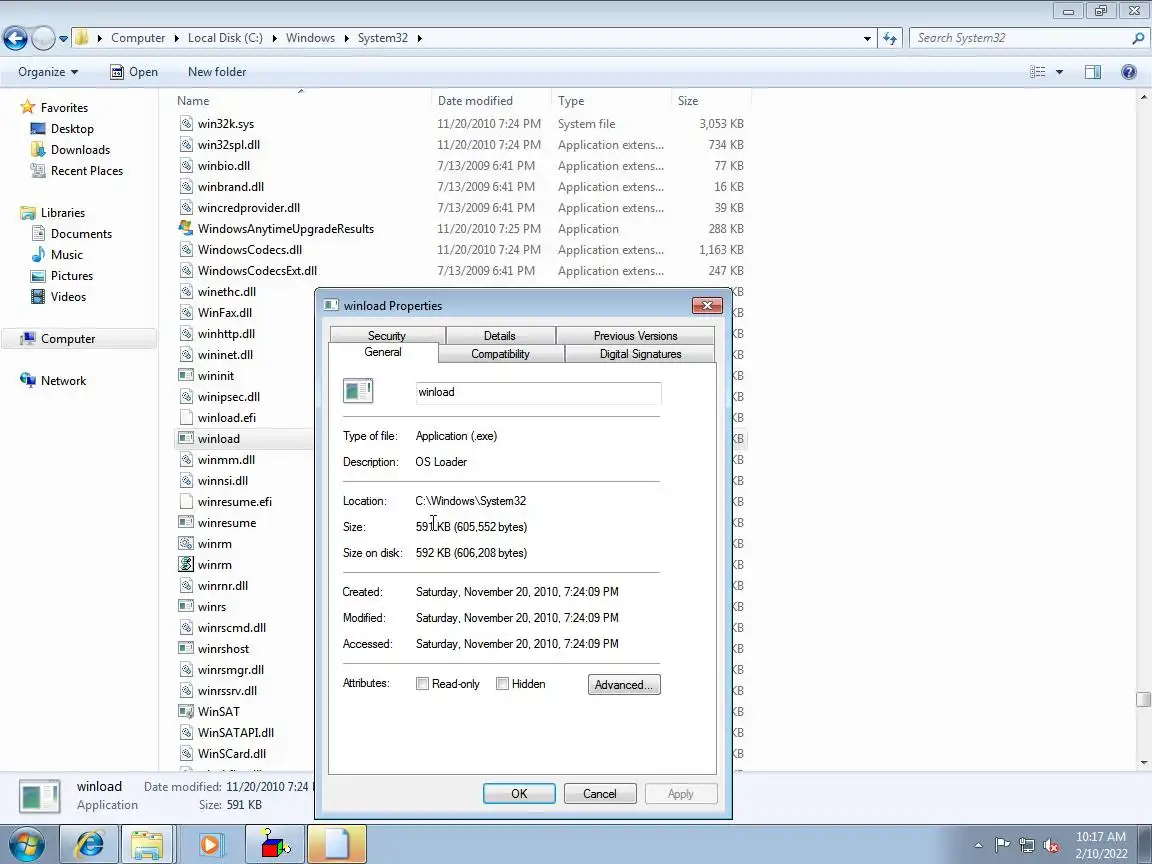Screen dimensions: 1152x864
Task: Enable the Read-only attribute checkbox
Action: (x=422, y=684)
